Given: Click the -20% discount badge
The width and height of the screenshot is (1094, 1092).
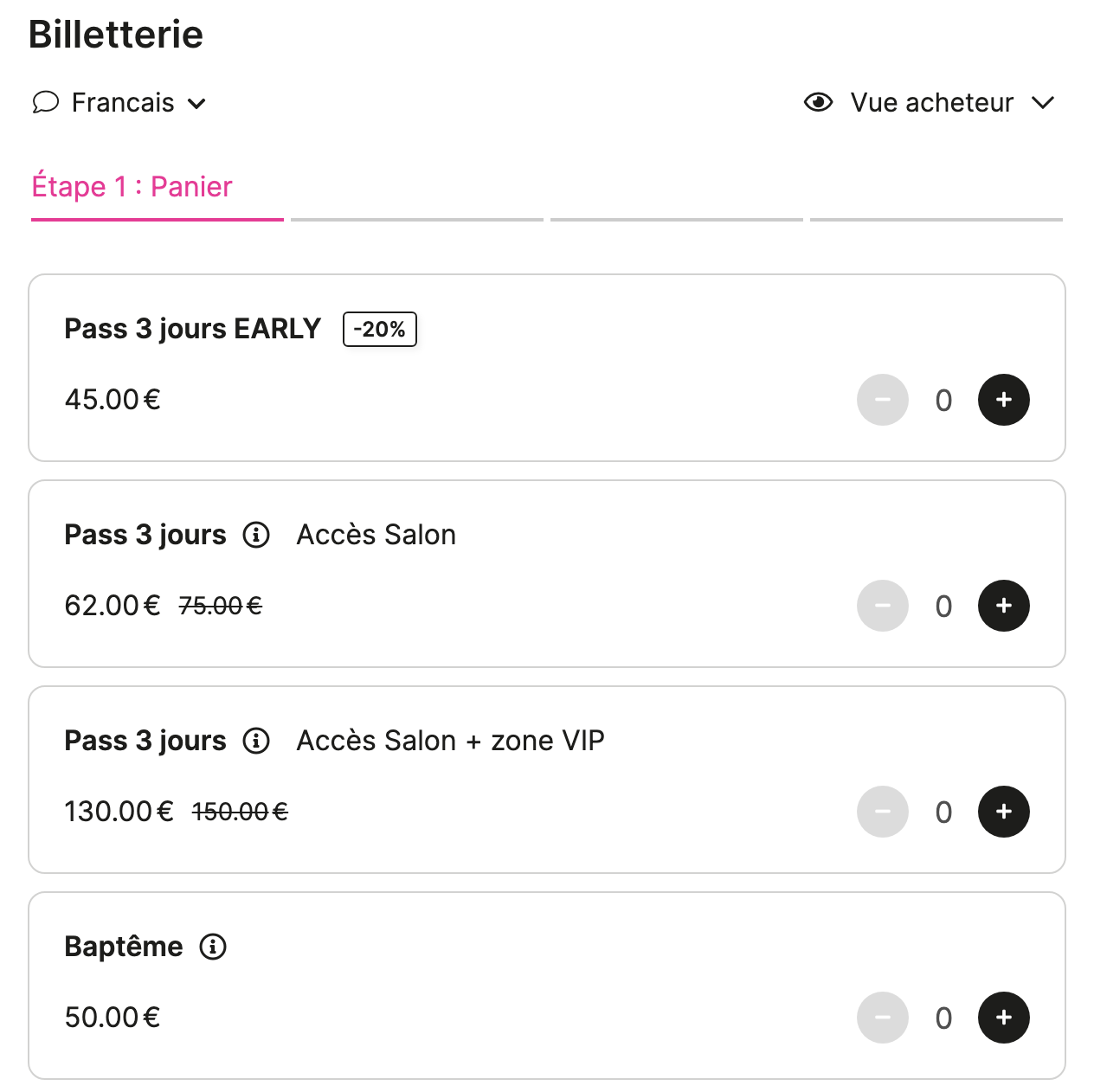Looking at the screenshot, I should [x=380, y=329].
